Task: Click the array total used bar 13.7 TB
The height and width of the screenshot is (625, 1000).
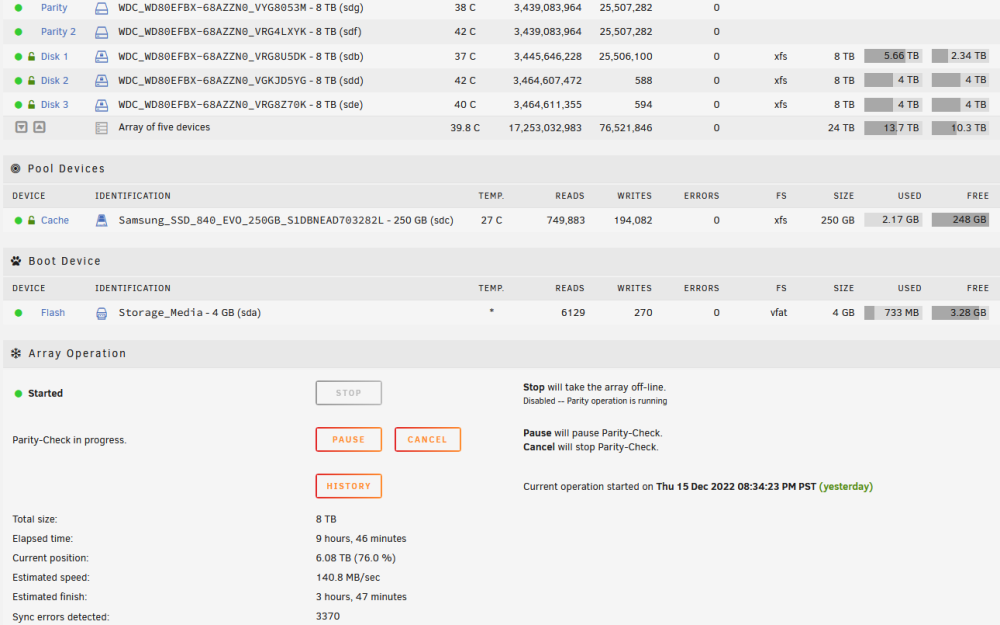Action: pos(893,128)
